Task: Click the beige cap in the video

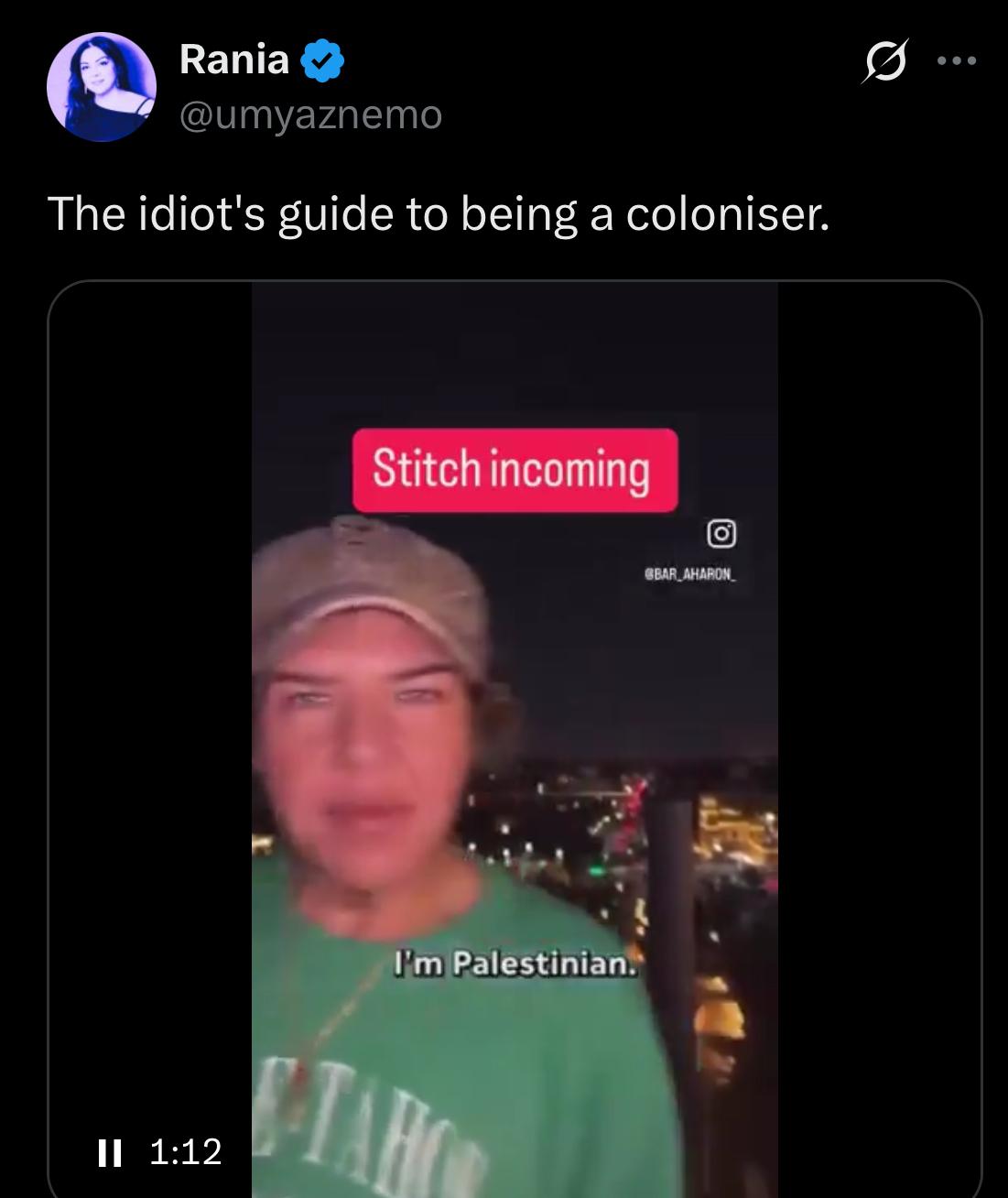Action: click(x=371, y=591)
